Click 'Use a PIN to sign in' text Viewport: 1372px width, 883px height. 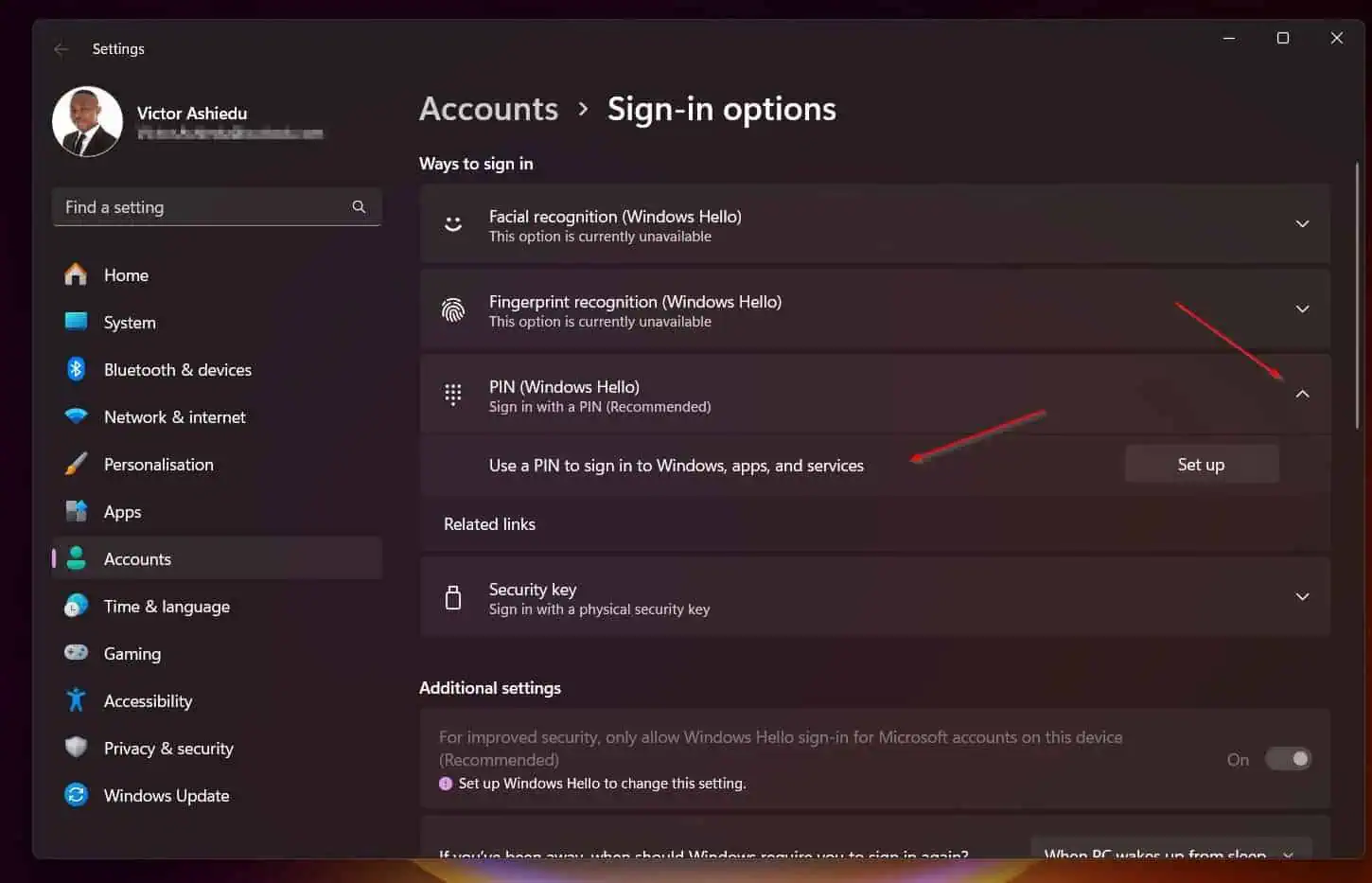(x=677, y=466)
